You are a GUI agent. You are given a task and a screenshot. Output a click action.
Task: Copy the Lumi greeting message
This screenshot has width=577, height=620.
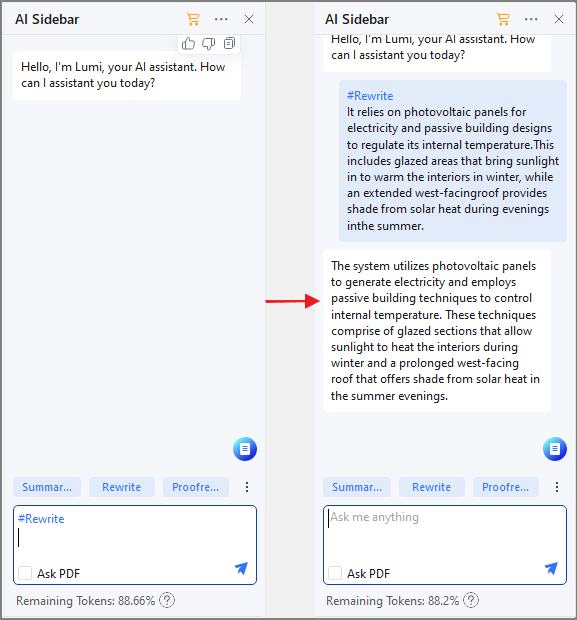coord(229,43)
